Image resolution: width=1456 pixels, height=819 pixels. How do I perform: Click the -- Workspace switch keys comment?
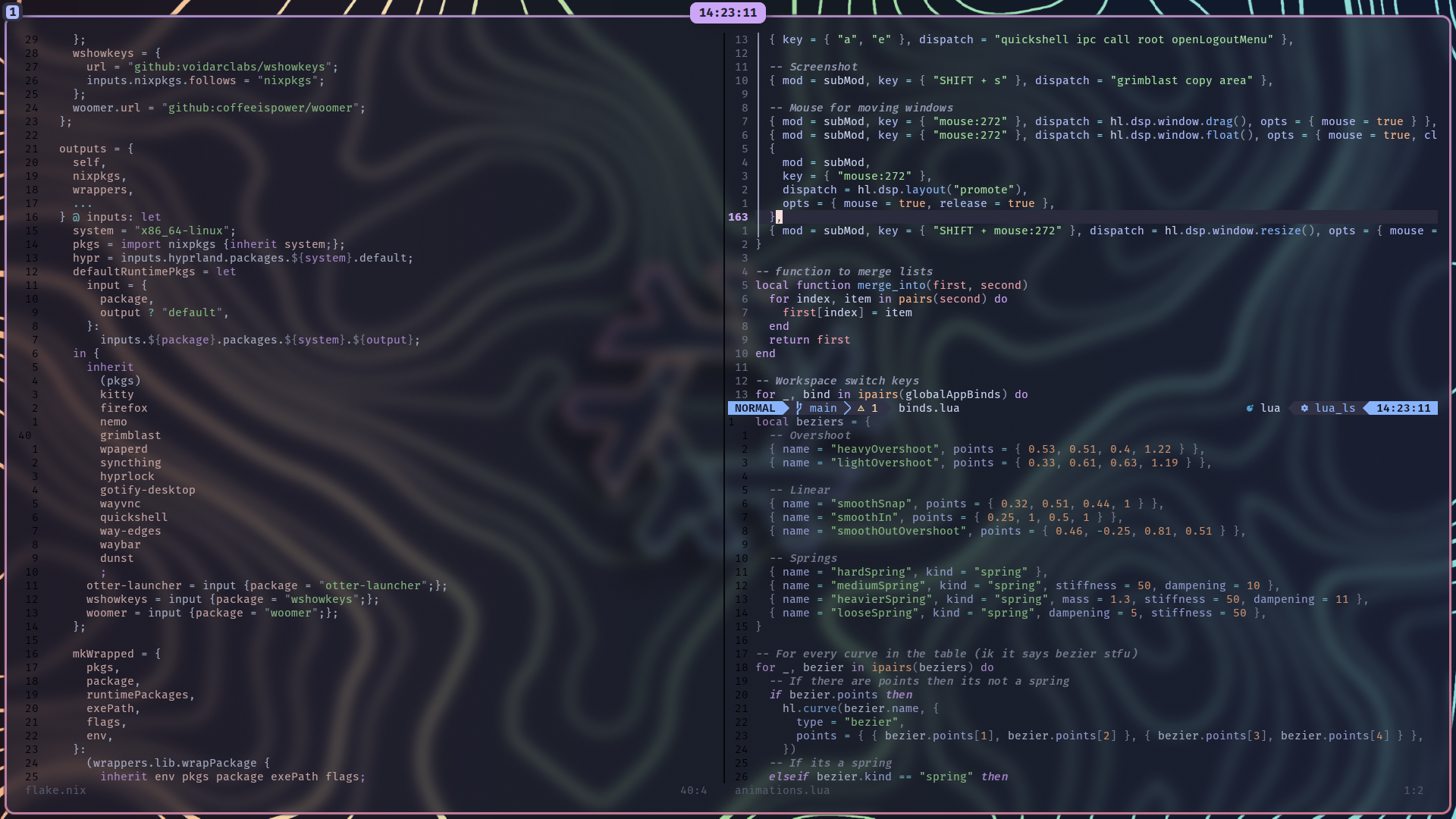click(x=837, y=381)
